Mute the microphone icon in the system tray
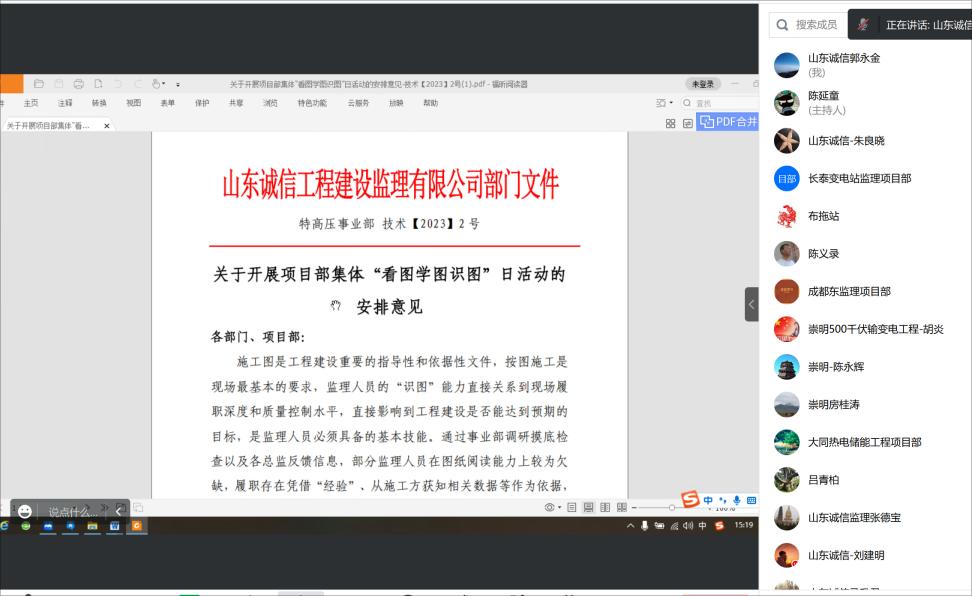Image resolution: width=972 pixels, height=596 pixels. [645, 525]
